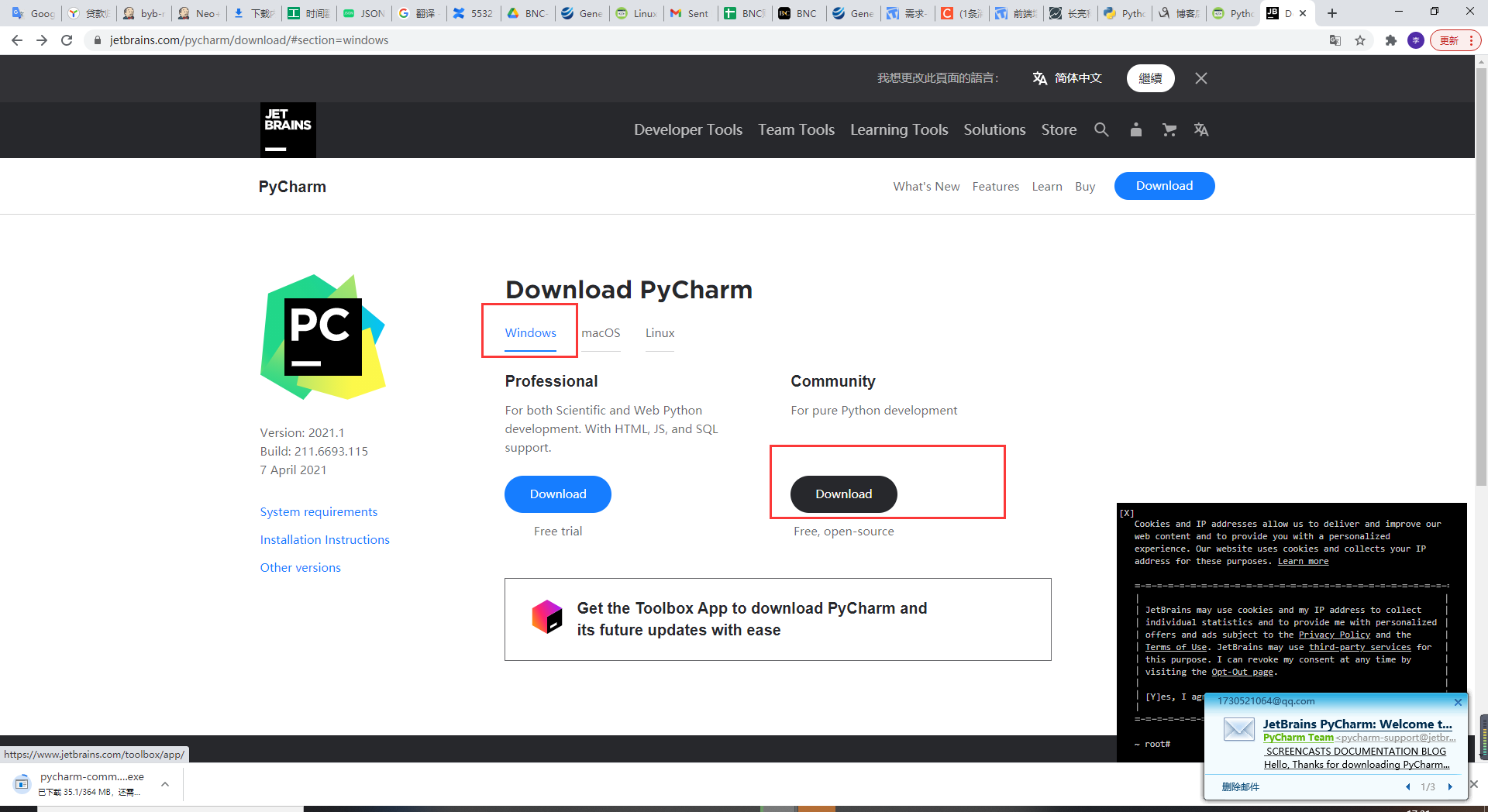Image resolution: width=1488 pixels, height=812 pixels.
Task: Open the Developer Tools menu
Action: pyautogui.click(x=688, y=129)
